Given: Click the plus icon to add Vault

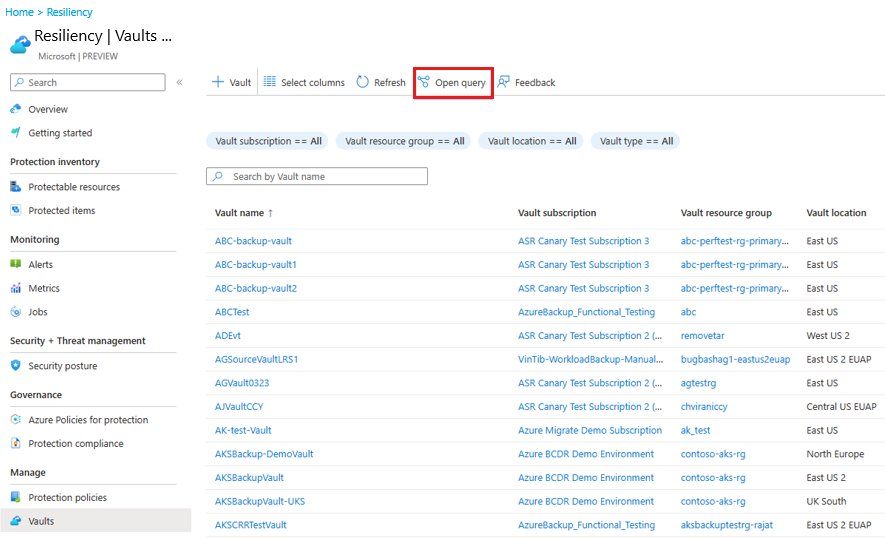Looking at the screenshot, I should (x=218, y=82).
